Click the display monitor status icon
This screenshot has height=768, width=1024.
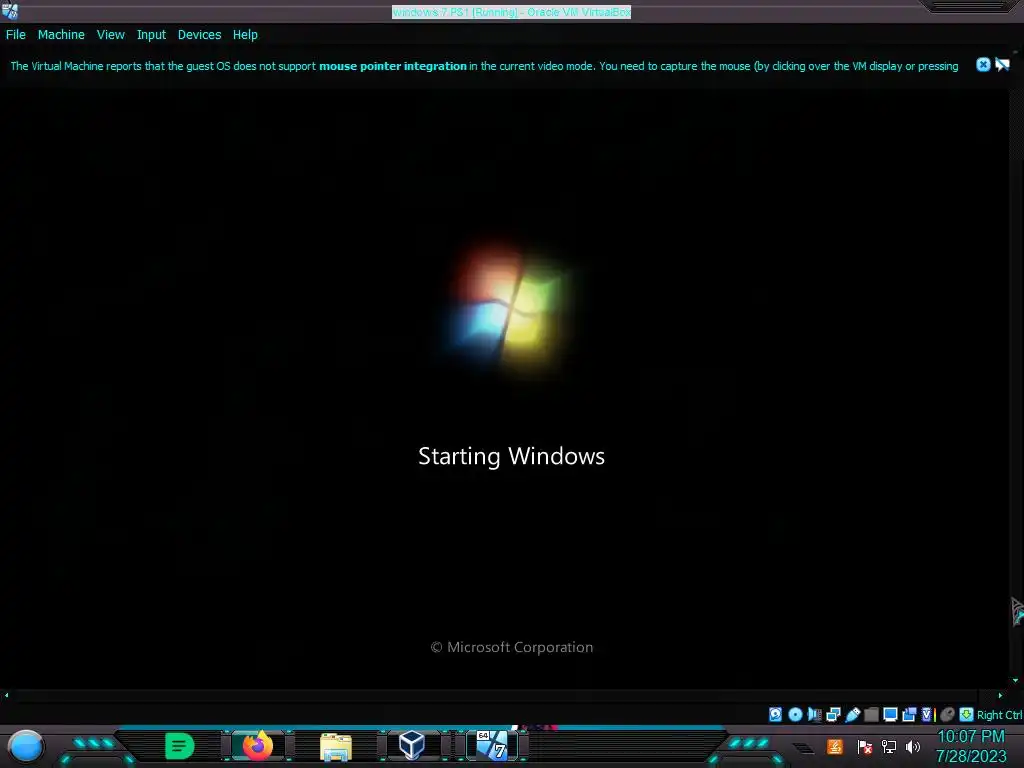pyautogui.click(x=890, y=714)
